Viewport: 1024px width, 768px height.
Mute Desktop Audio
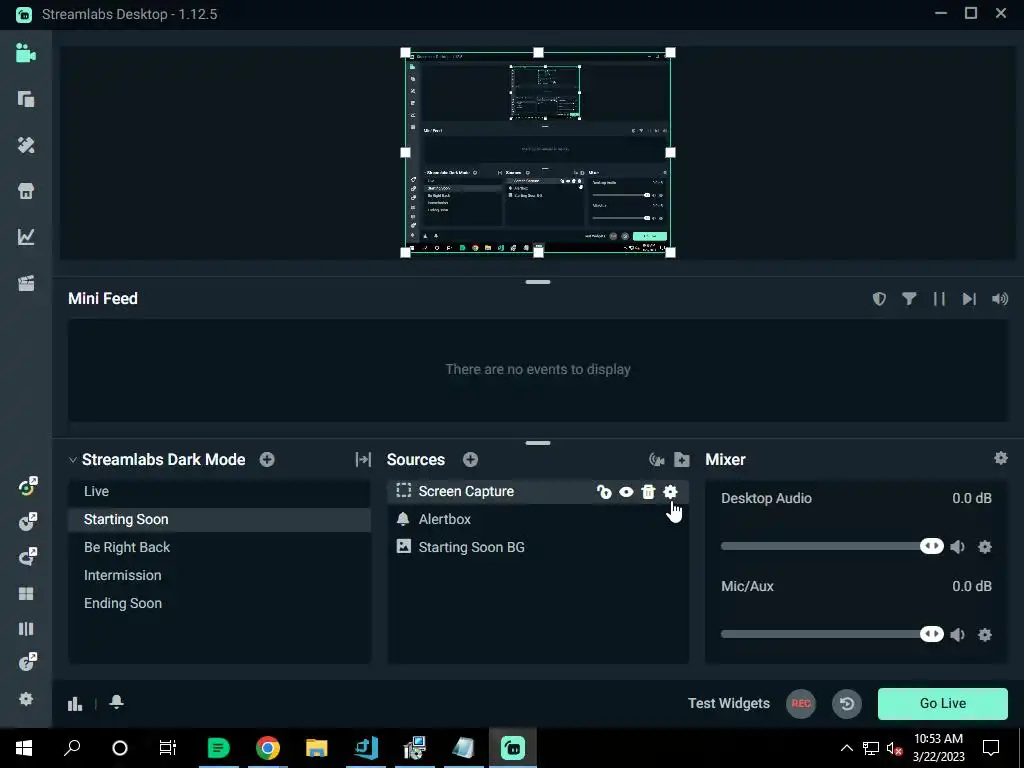pyautogui.click(x=957, y=547)
